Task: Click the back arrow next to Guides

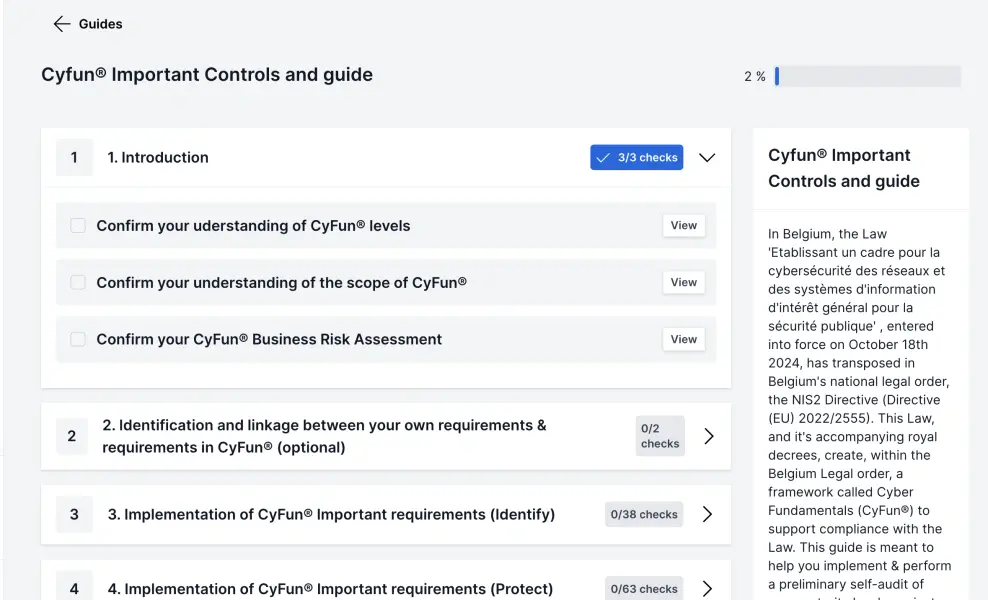Action: click(x=62, y=24)
